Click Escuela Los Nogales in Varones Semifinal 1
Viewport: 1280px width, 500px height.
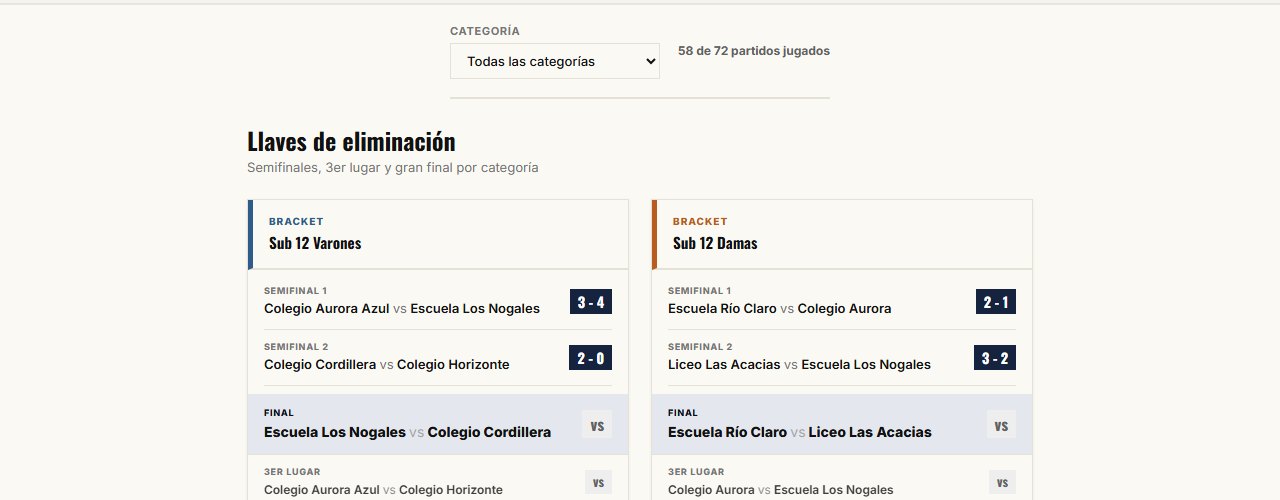tap(475, 308)
